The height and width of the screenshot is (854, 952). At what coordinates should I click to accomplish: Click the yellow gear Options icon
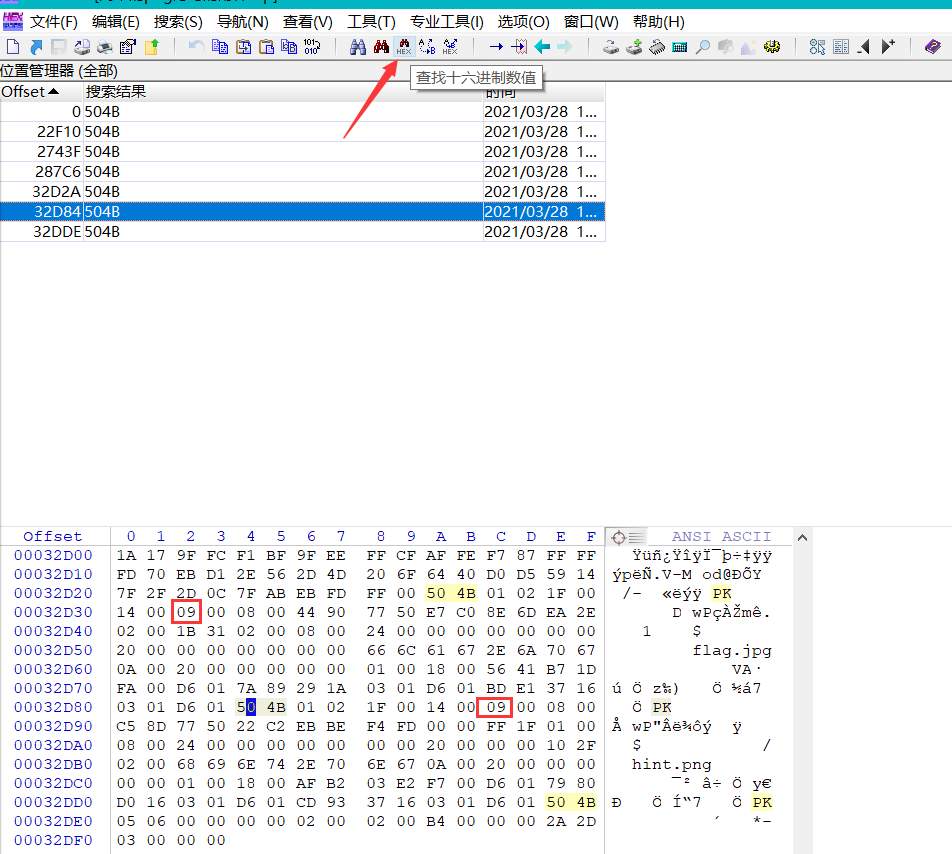772,47
